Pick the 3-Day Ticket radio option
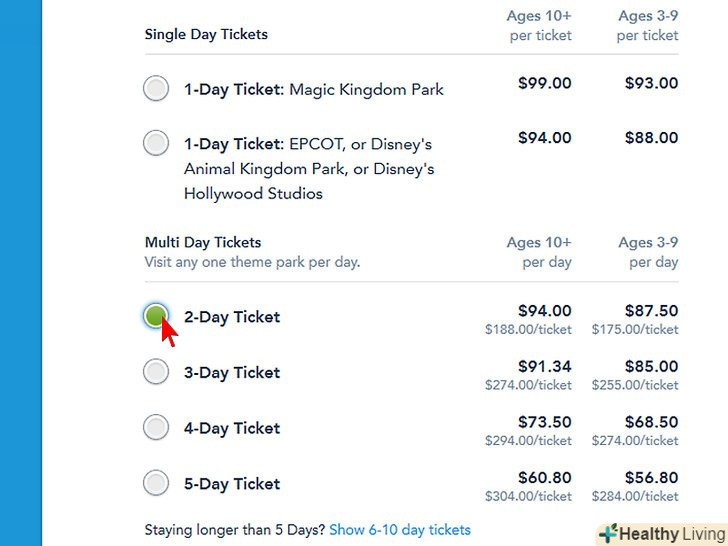728x546 pixels. tap(156, 372)
